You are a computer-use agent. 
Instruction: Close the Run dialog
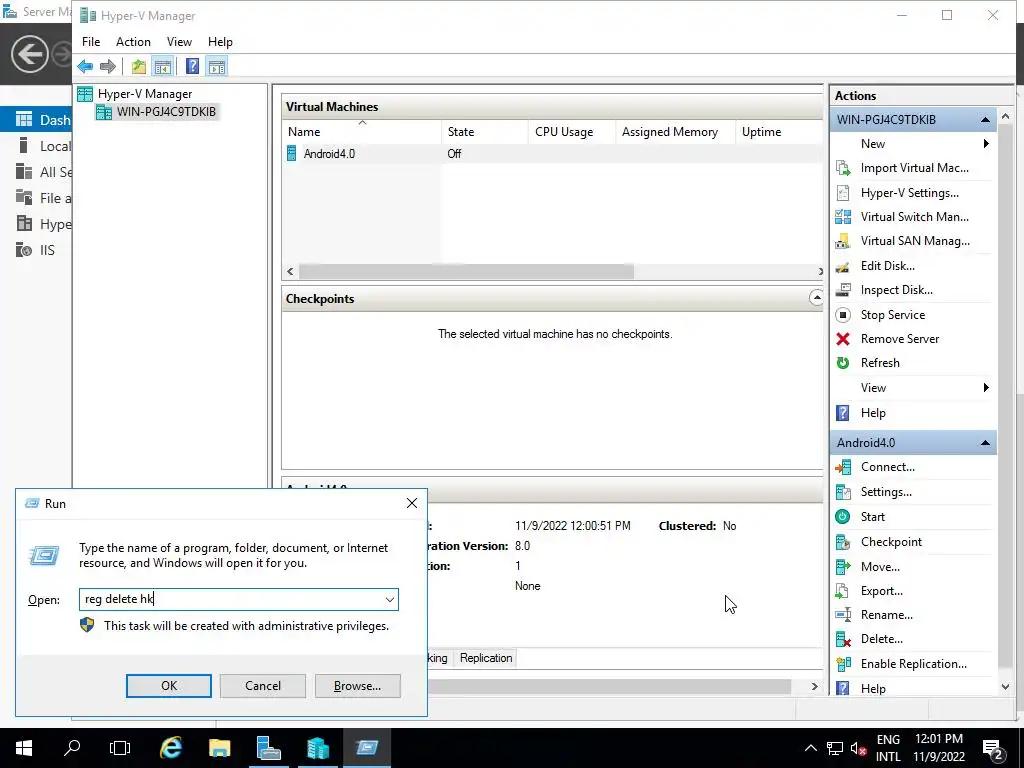(x=411, y=503)
